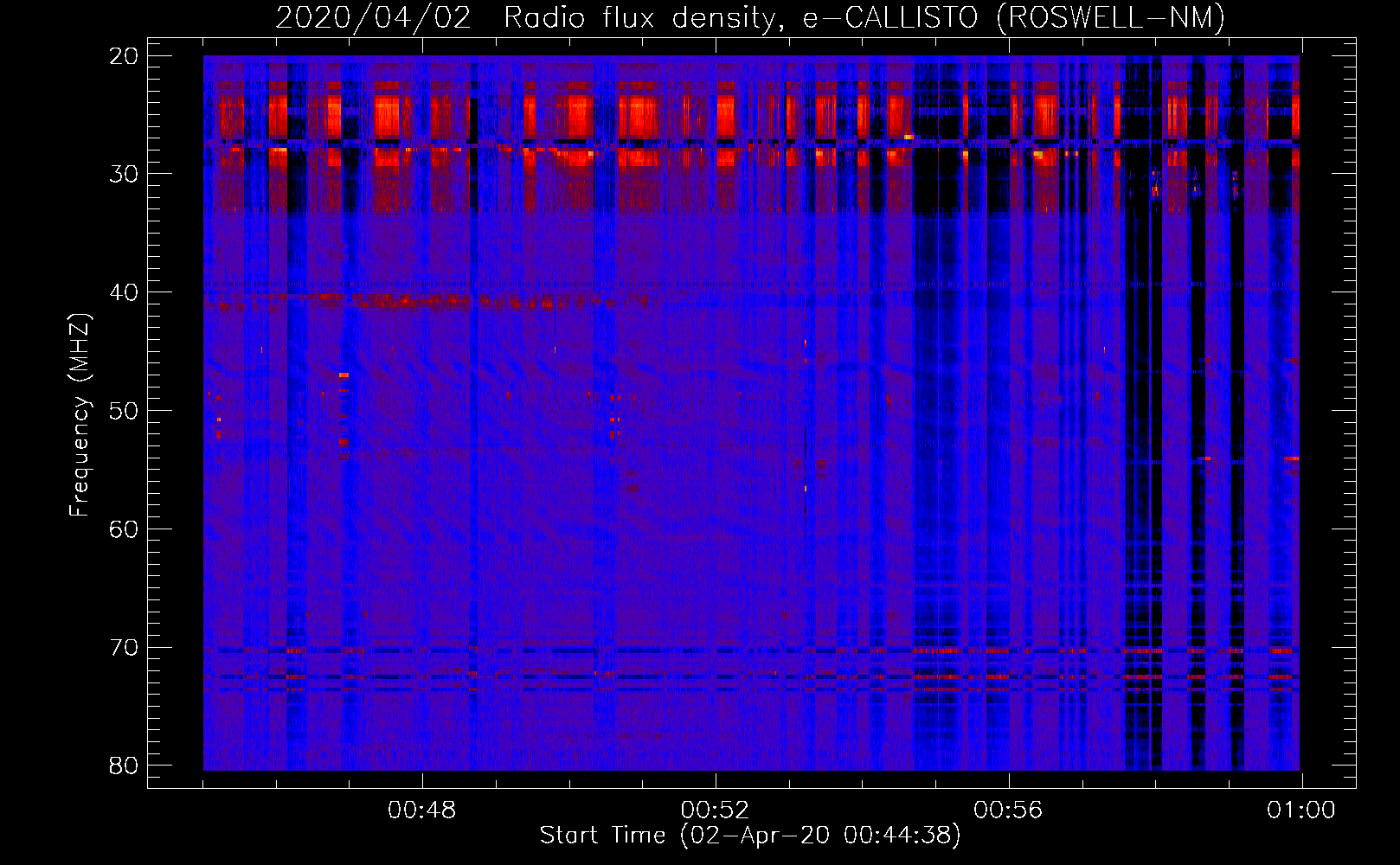Click the orange burst at 47 MHz

coord(344,375)
